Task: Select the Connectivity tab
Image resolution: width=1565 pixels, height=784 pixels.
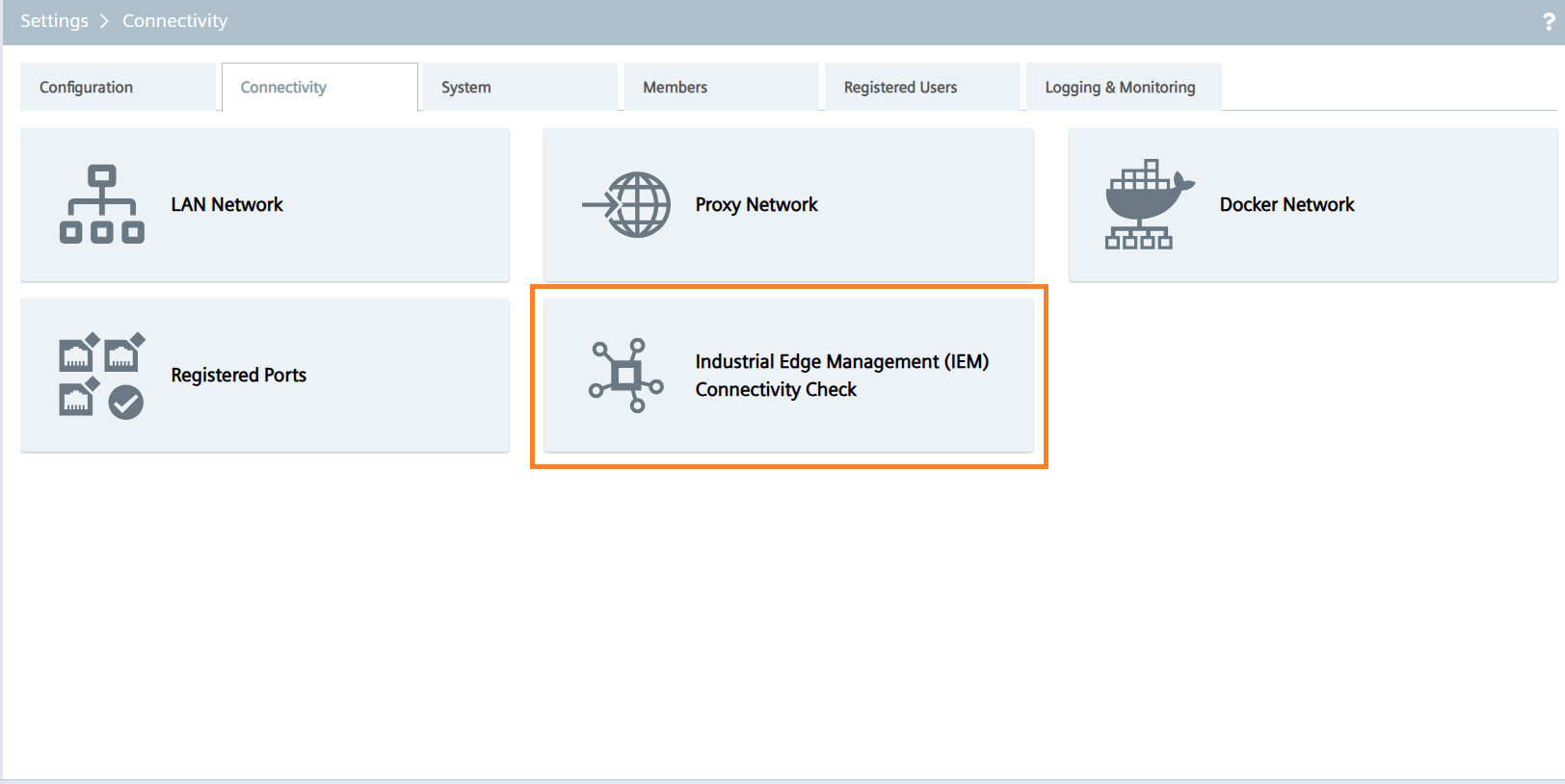Action: click(x=283, y=88)
